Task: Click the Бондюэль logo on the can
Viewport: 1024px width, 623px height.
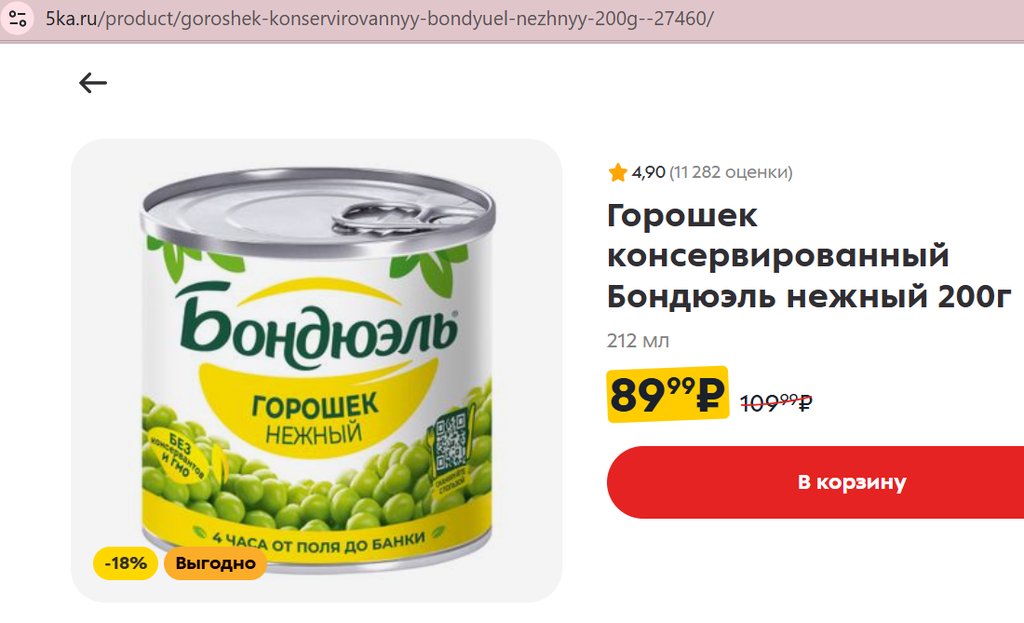Action: (x=317, y=325)
